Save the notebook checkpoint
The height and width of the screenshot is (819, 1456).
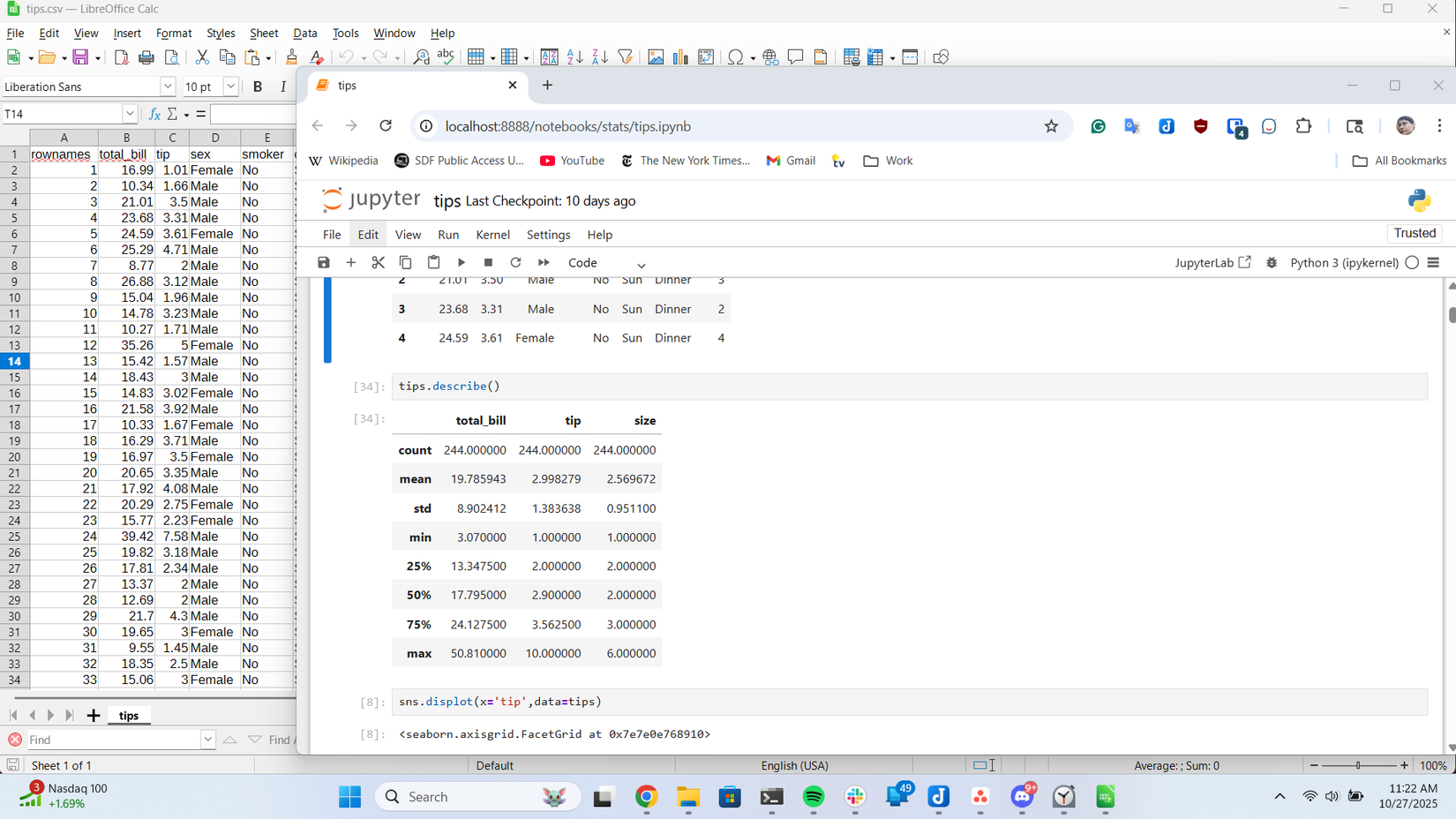(x=323, y=262)
